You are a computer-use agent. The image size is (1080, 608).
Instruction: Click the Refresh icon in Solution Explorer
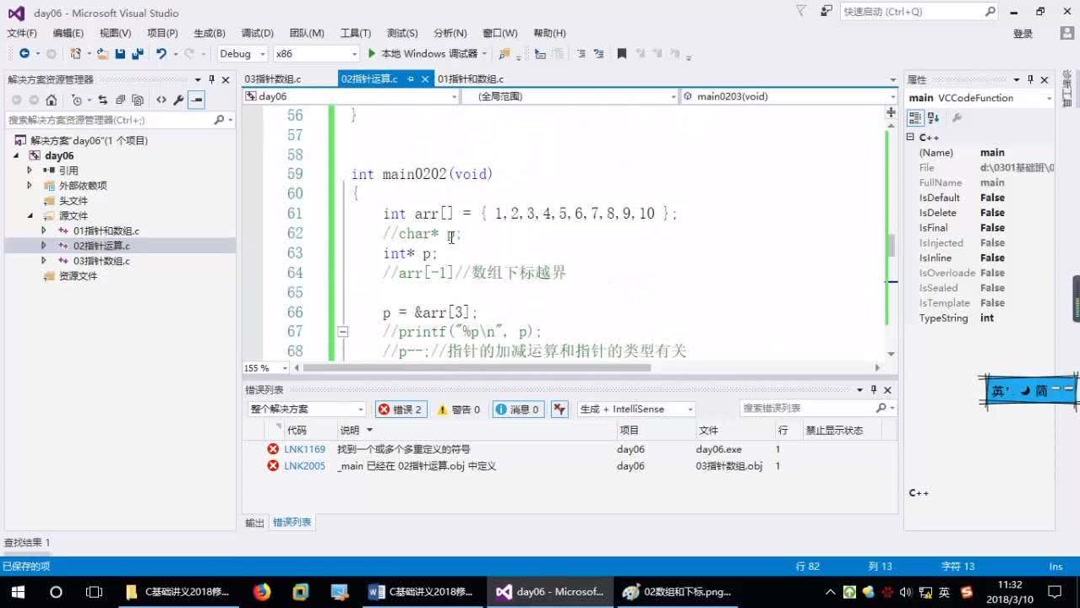pyautogui.click(x=103, y=100)
